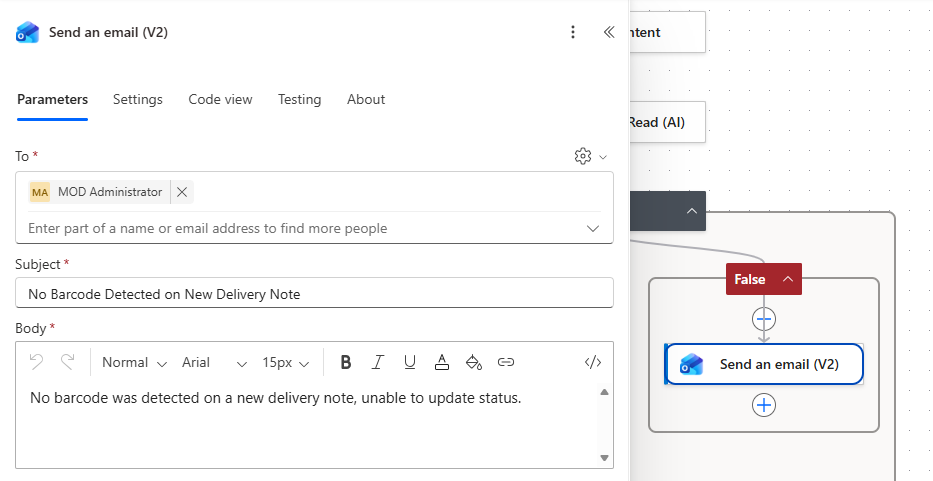Click the False branch label

coord(749,279)
